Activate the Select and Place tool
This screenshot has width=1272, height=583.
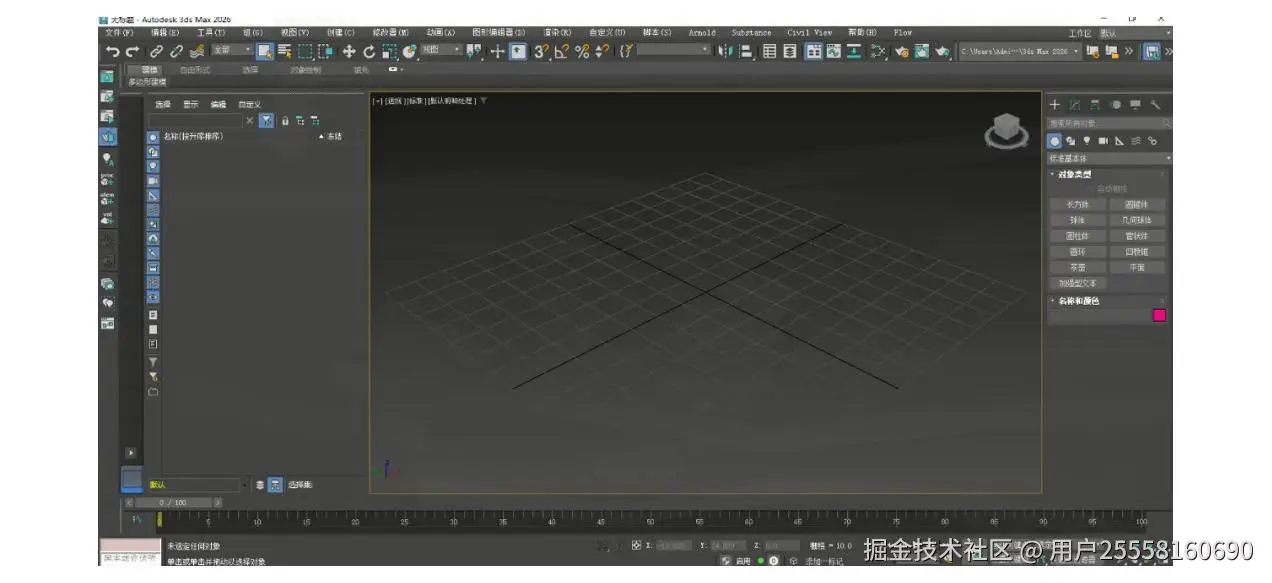(410, 51)
